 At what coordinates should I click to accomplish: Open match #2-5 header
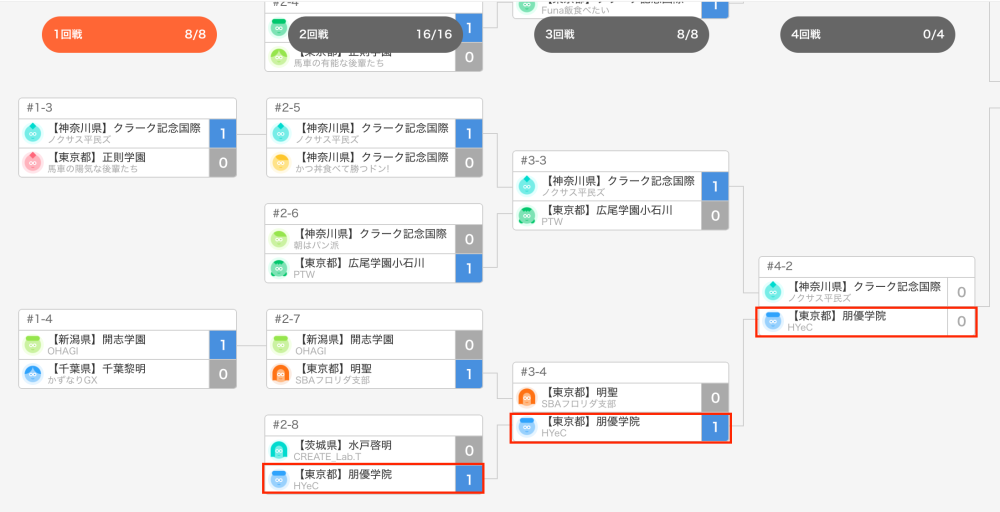pos(374,108)
